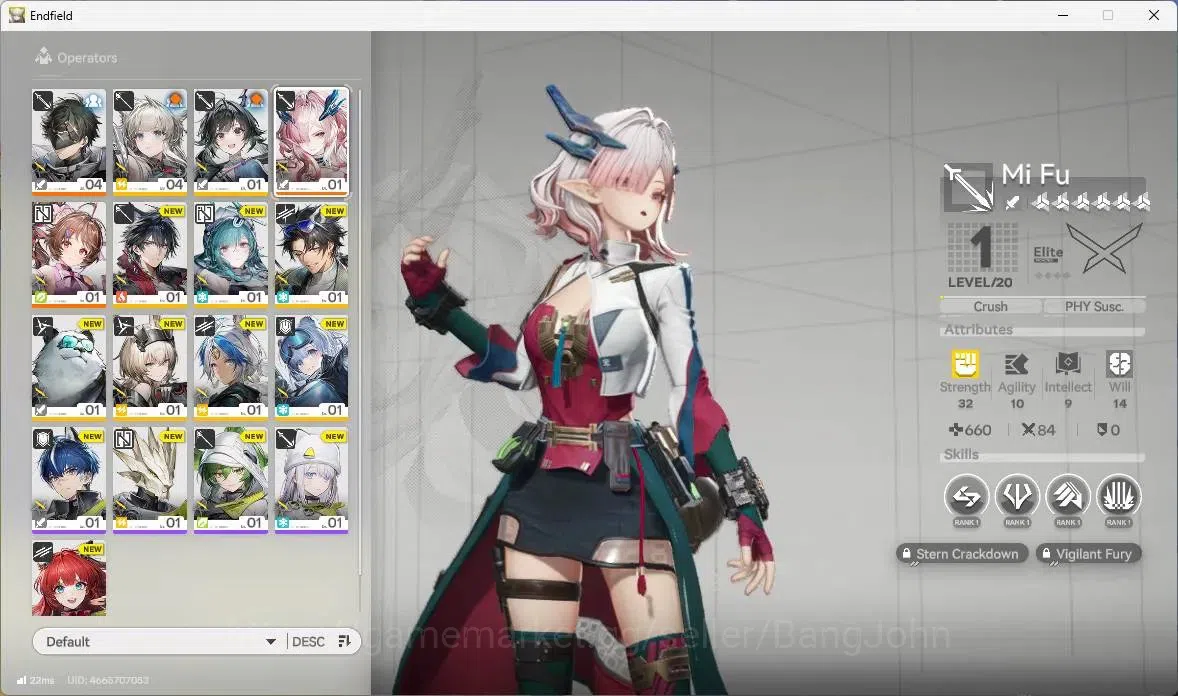Pick the pink-haired Mi Fu operator card
Image resolution: width=1178 pixels, height=696 pixels.
click(x=312, y=142)
